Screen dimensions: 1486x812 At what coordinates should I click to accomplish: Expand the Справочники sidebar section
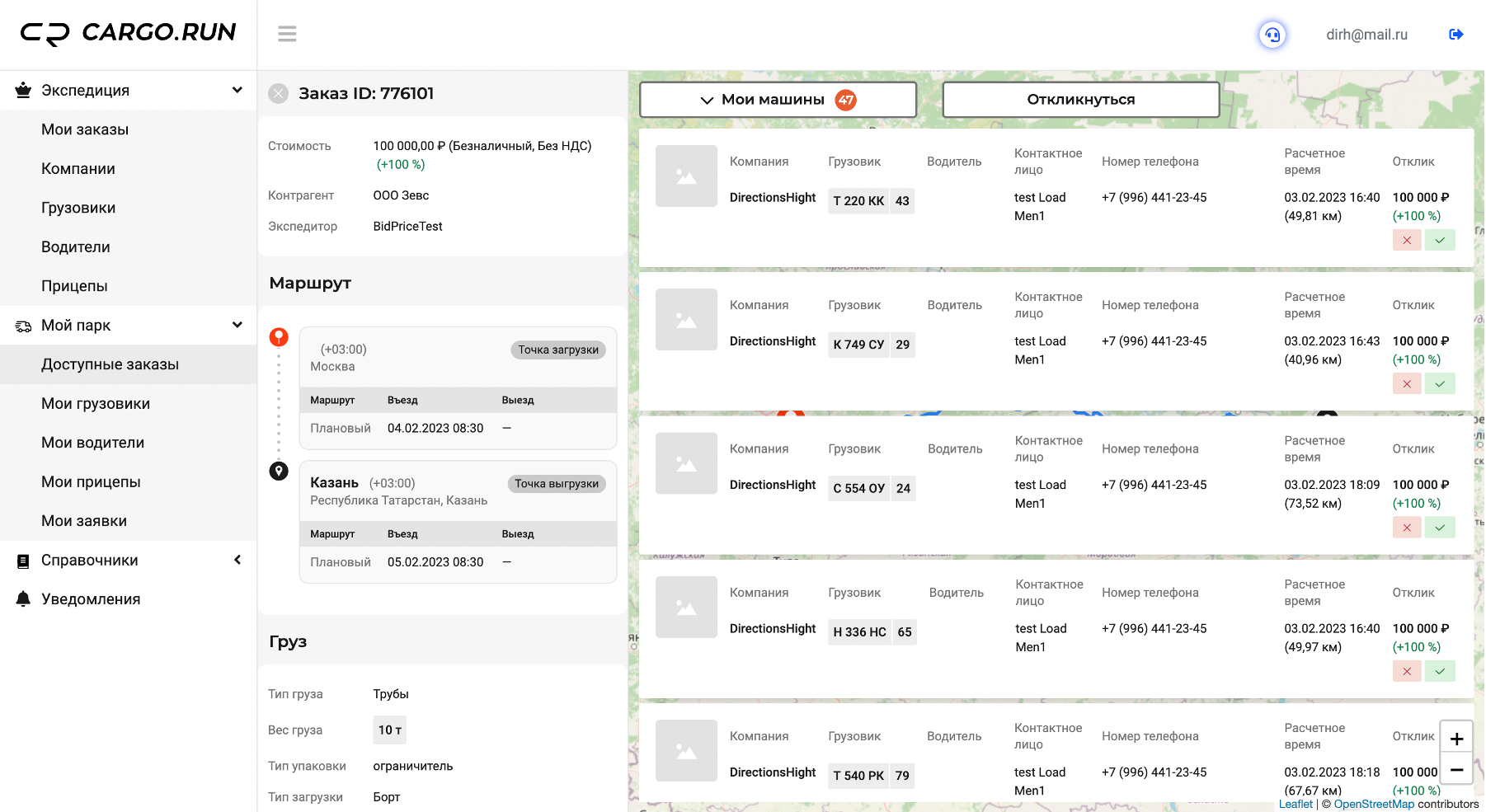pos(237,561)
